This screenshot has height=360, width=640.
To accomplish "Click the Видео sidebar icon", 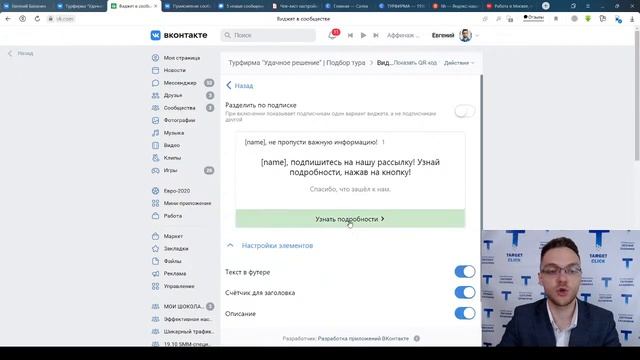I will coord(155,145).
